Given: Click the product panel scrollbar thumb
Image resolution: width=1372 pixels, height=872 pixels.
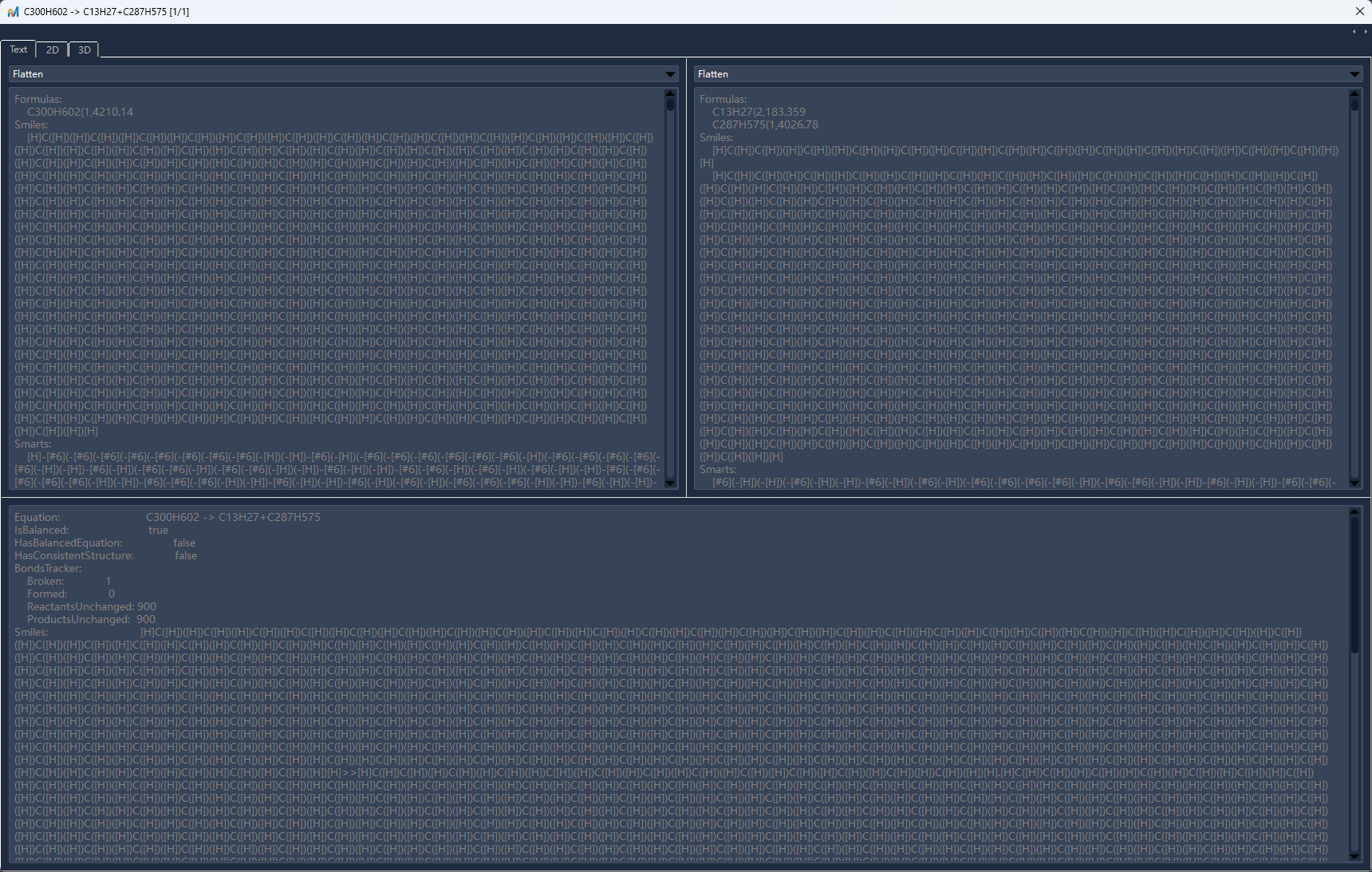Looking at the screenshot, I should click(1354, 105).
